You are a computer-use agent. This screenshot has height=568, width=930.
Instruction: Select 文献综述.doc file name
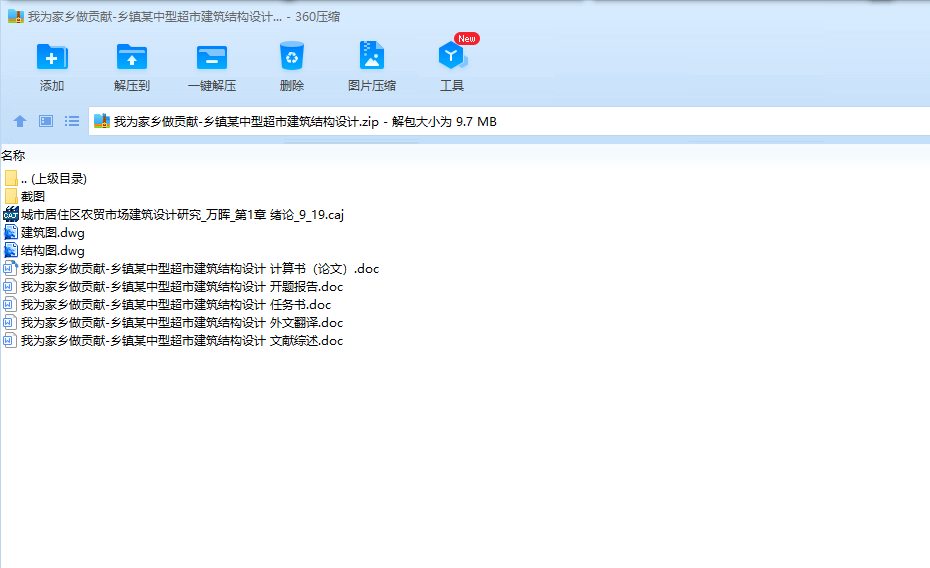182,341
